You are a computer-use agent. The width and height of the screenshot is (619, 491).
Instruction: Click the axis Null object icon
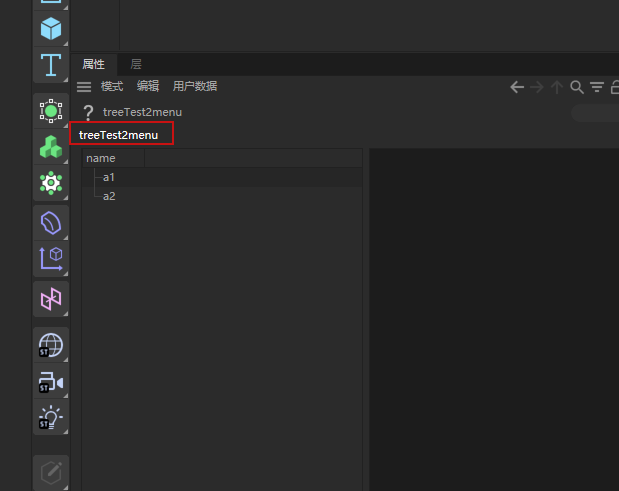point(51,259)
